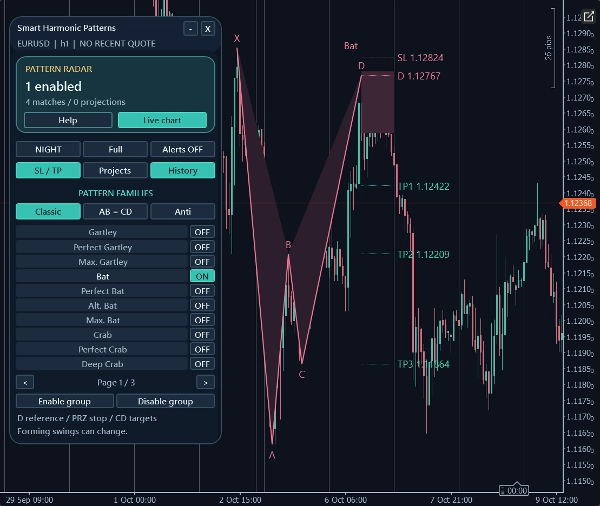
Task: Click the Perfect Bat row label
Action: [x=102, y=291]
